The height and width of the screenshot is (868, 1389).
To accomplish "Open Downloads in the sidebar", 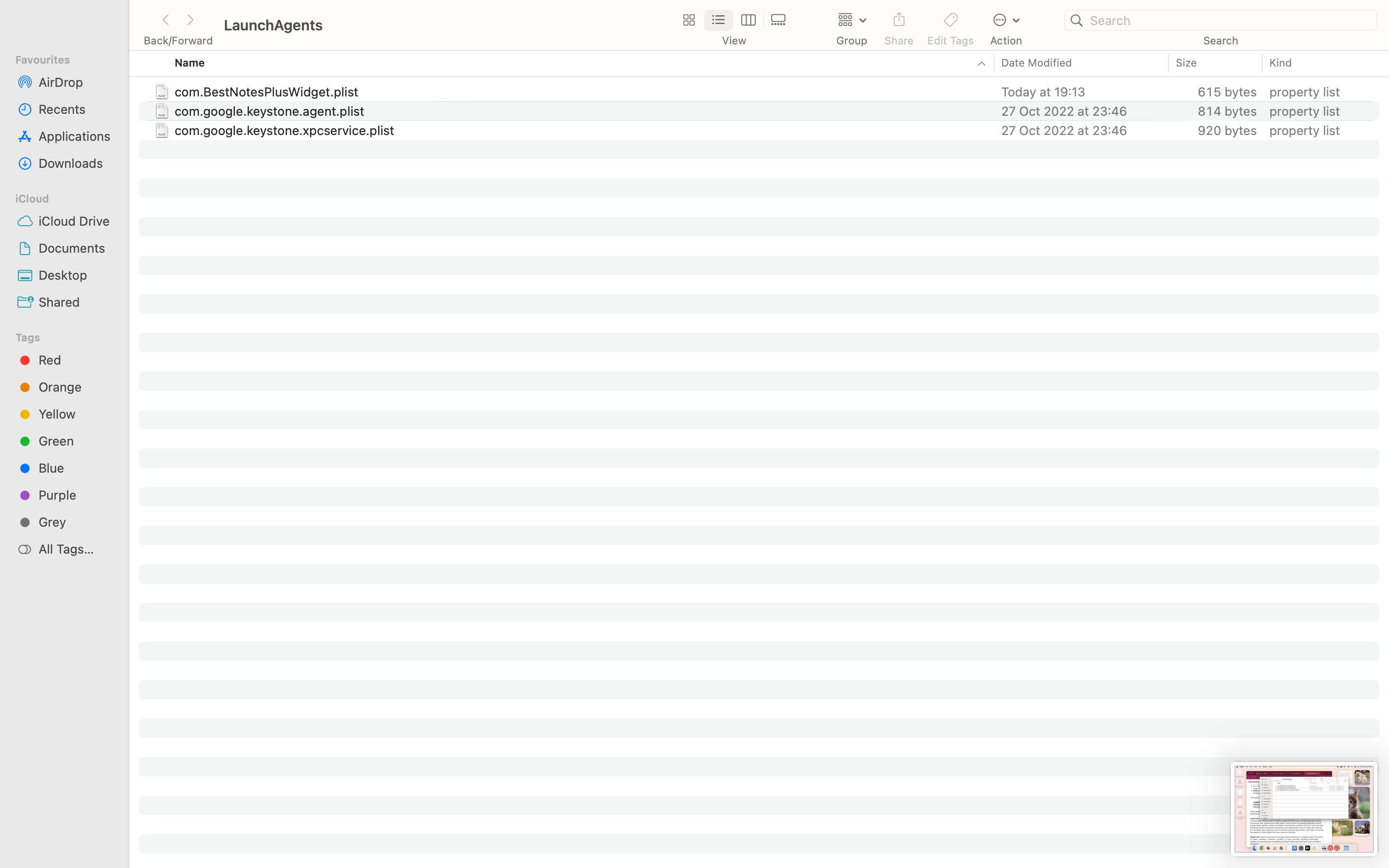I will pos(70,163).
